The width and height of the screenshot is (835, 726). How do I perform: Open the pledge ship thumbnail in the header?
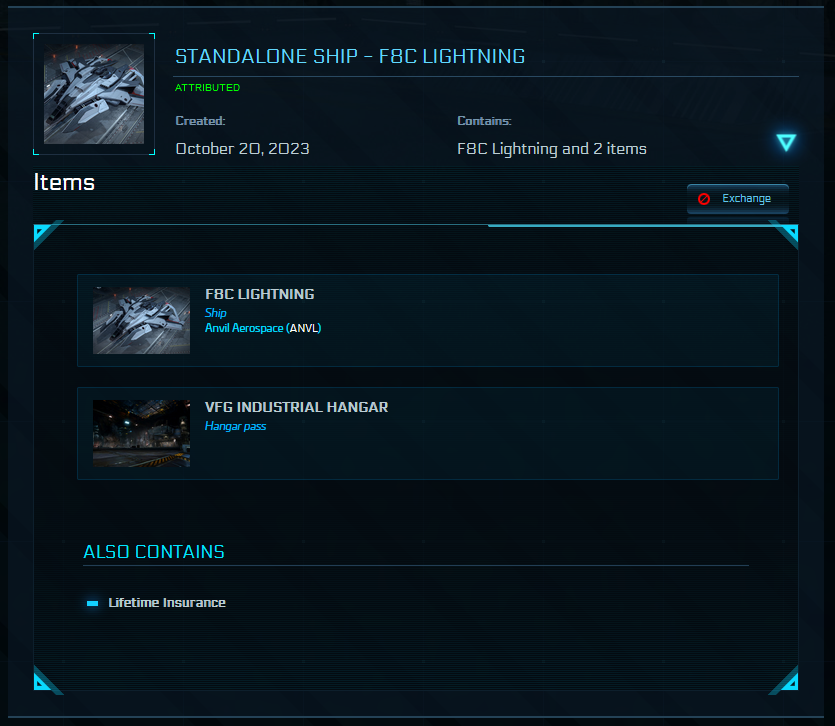(x=94, y=94)
